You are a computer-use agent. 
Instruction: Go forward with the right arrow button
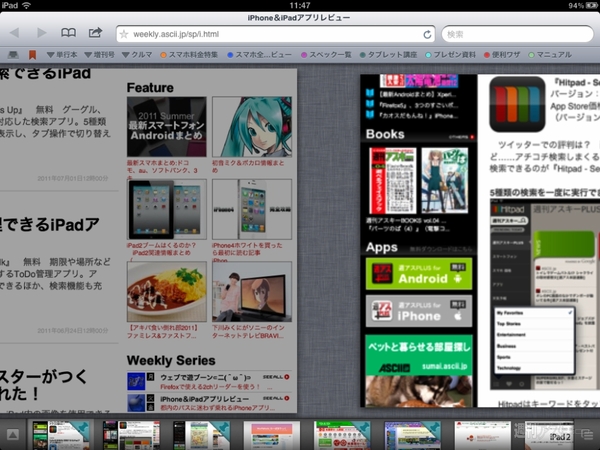42,33
